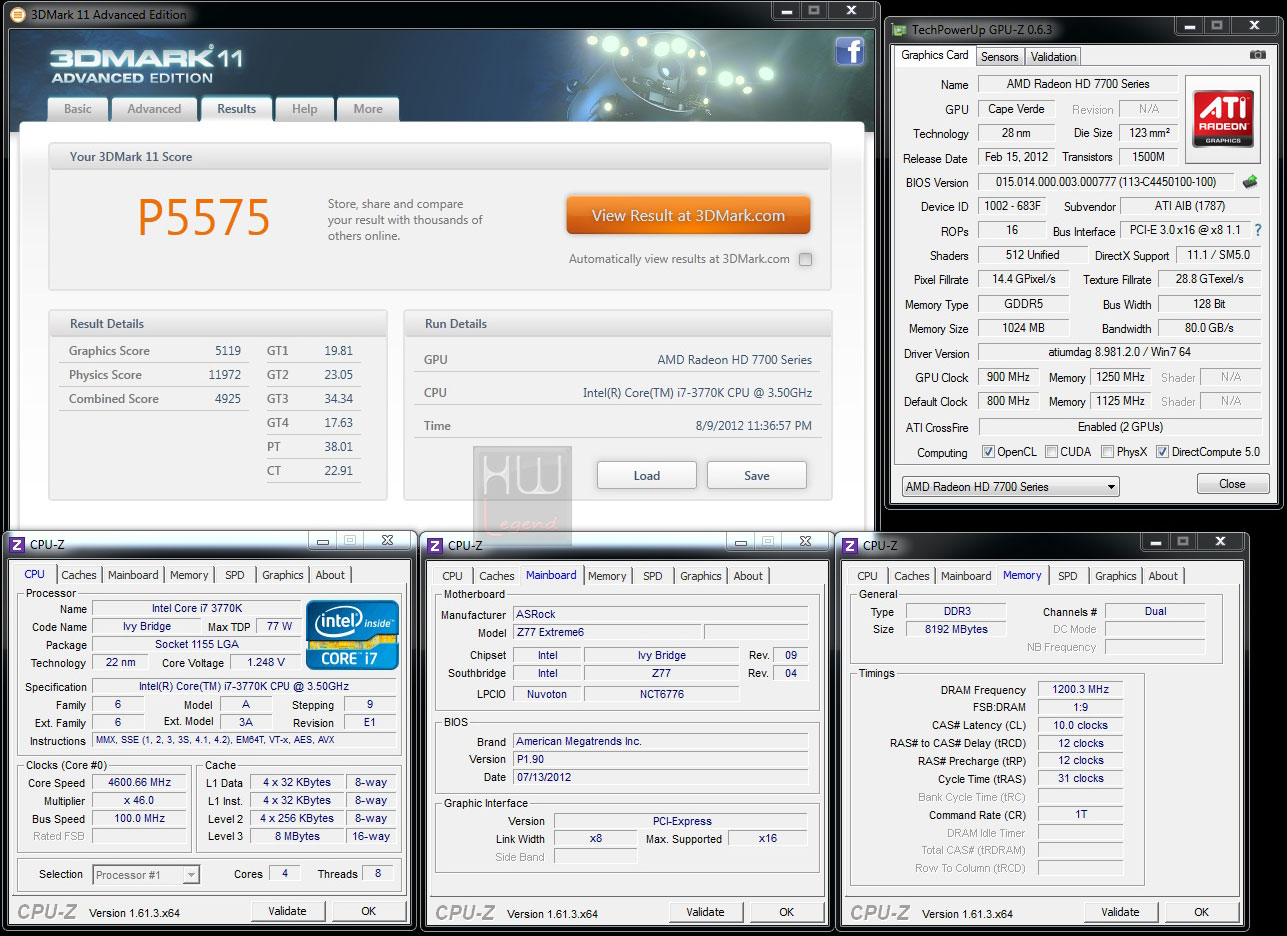Click the Core Voltage 1.248 V field

tap(265, 663)
